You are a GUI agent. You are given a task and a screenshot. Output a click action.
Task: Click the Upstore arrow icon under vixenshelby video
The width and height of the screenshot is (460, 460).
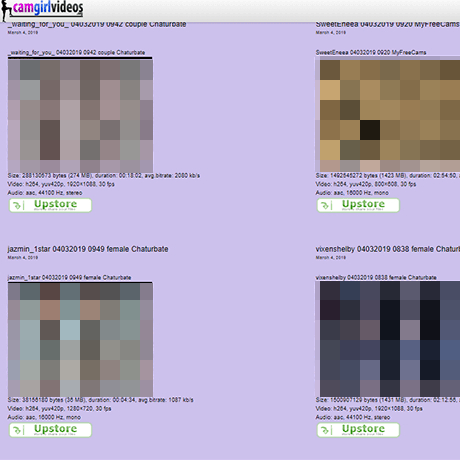325,430
